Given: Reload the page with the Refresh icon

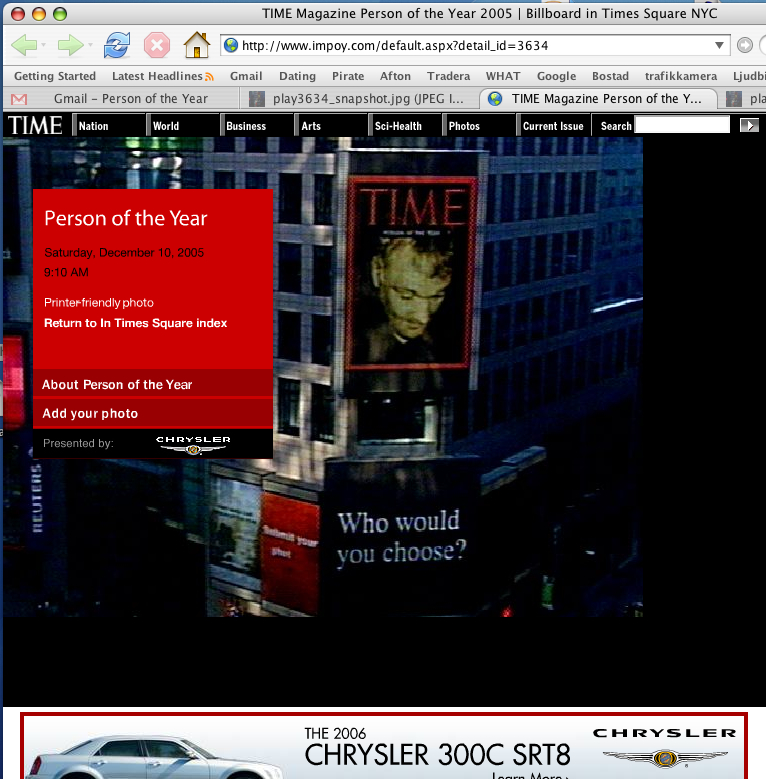Looking at the screenshot, I should (x=117, y=45).
